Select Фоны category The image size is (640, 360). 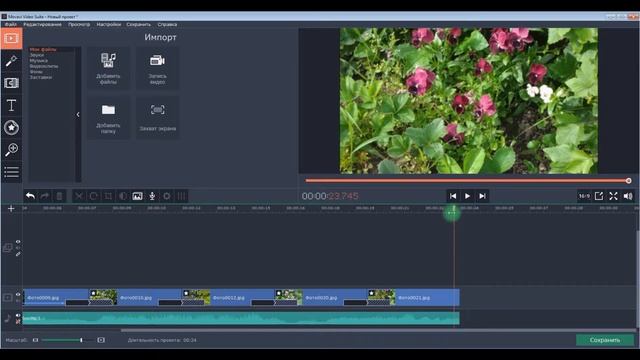tap(36, 71)
